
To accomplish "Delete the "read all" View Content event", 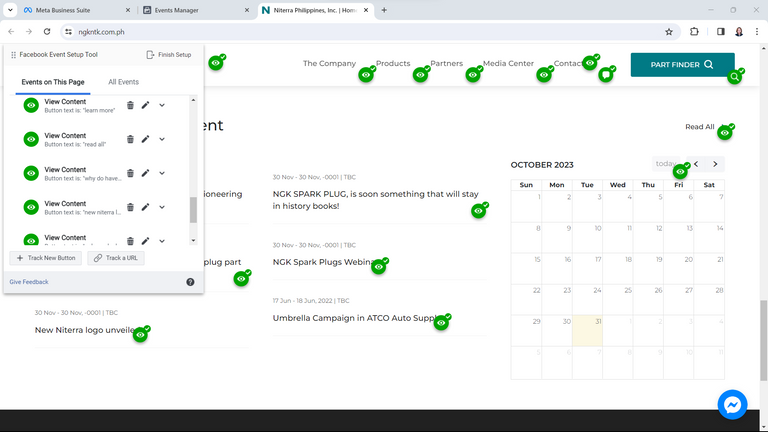I will (130, 139).
